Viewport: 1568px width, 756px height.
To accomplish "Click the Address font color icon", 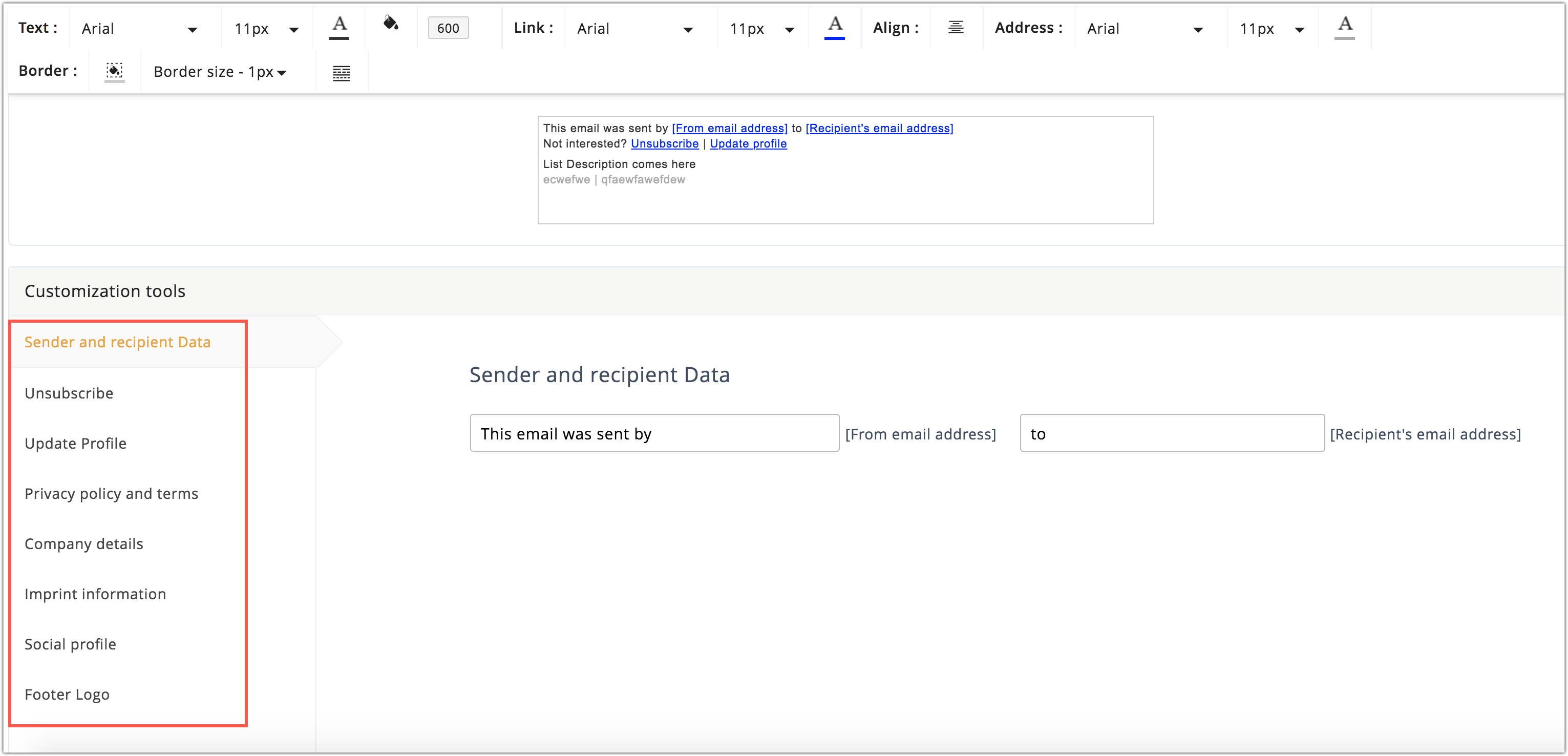I will [x=1344, y=27].
